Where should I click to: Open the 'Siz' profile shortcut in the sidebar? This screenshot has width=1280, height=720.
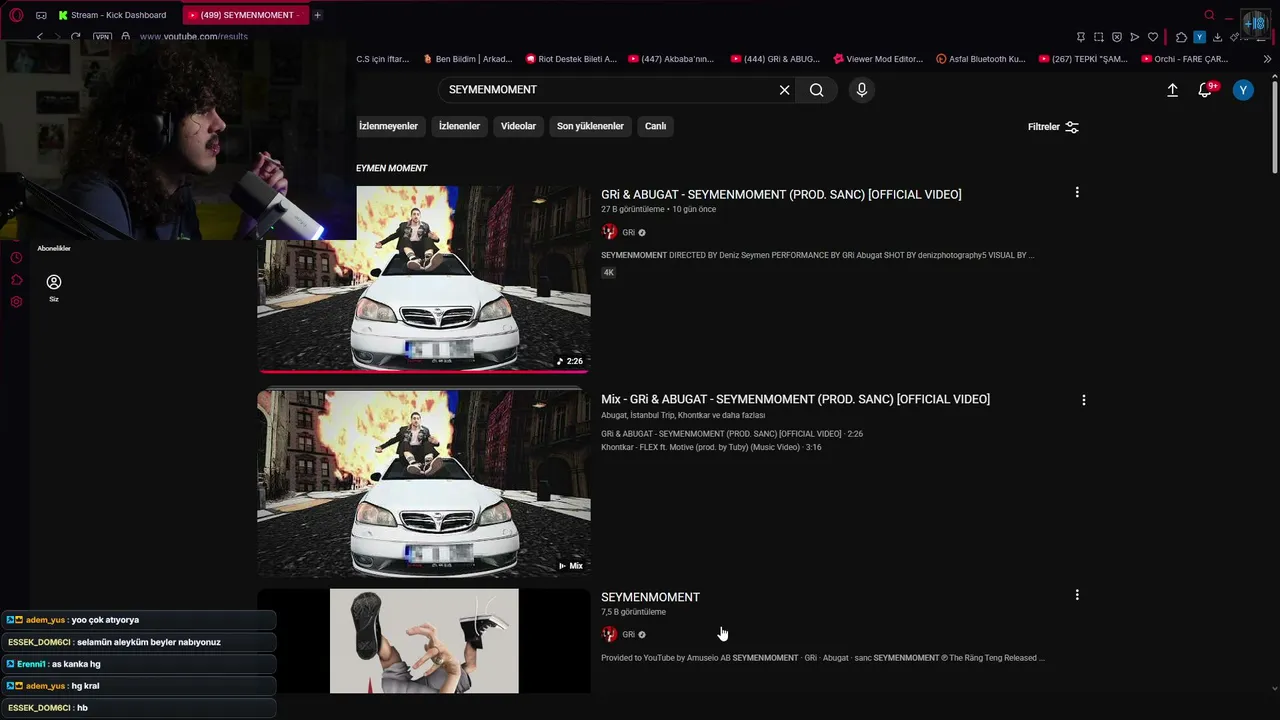point(54,288)
